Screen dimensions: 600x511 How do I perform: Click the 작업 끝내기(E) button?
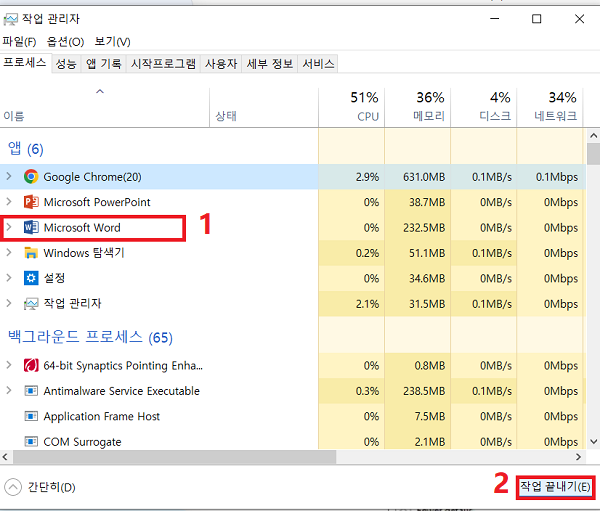tap(555, 487)
